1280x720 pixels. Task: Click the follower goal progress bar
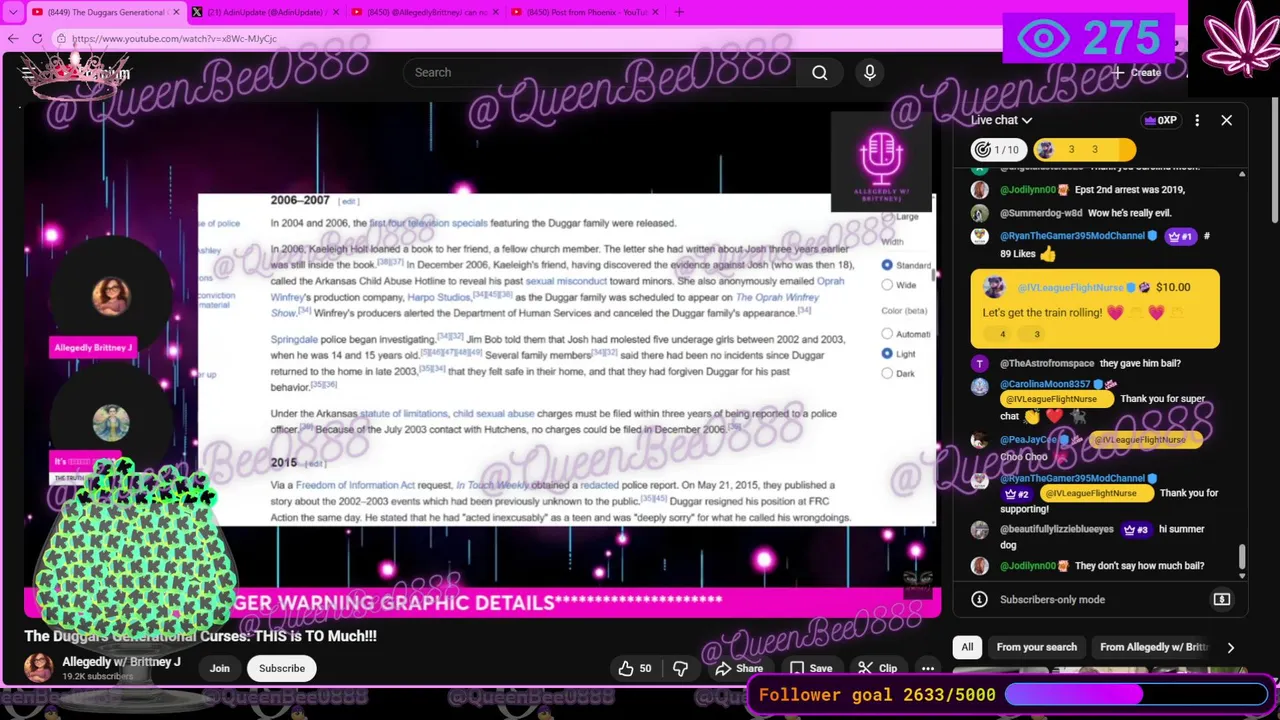(x=1135, y=694)
